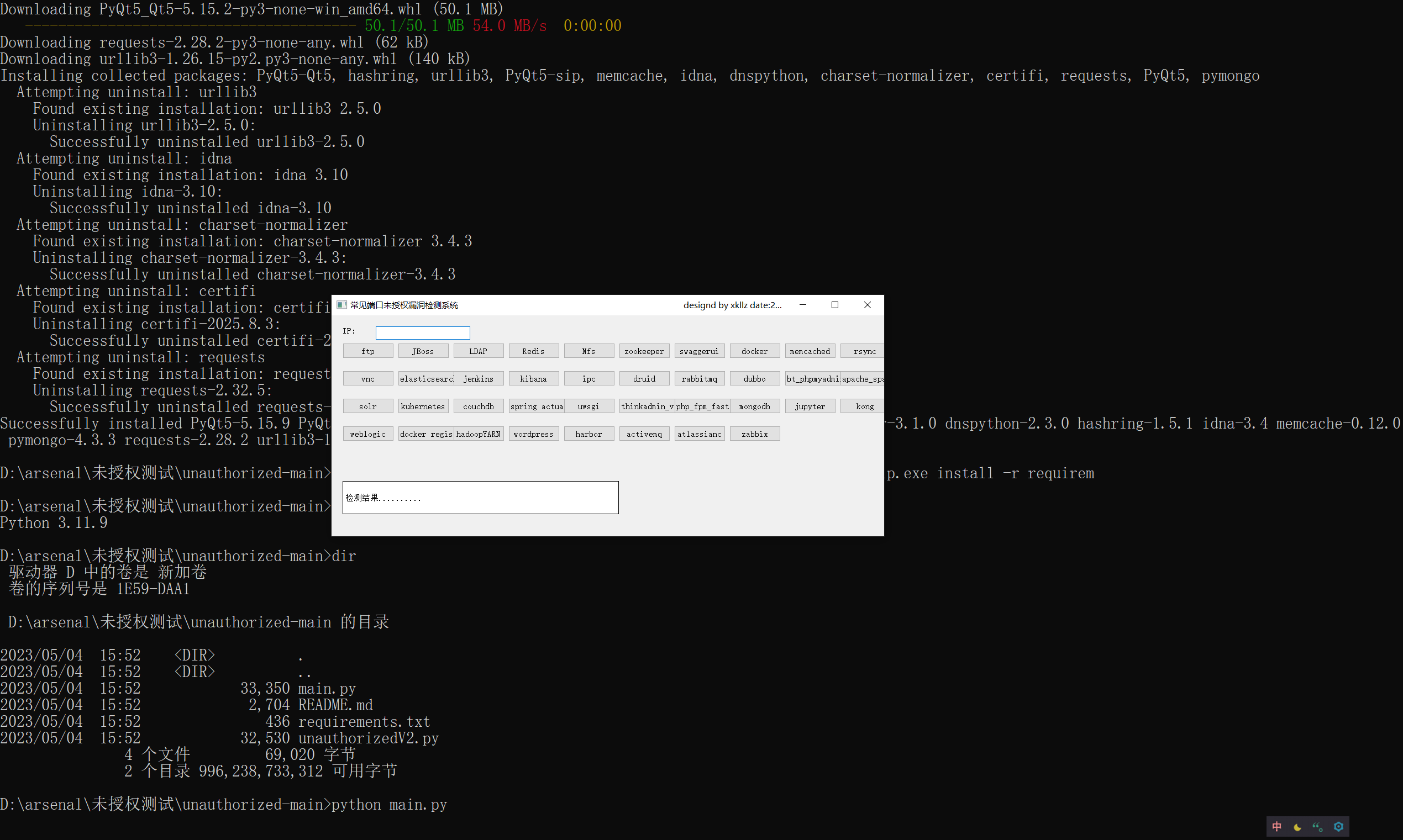
Task: Click the detection results text box
Action: 480,498
